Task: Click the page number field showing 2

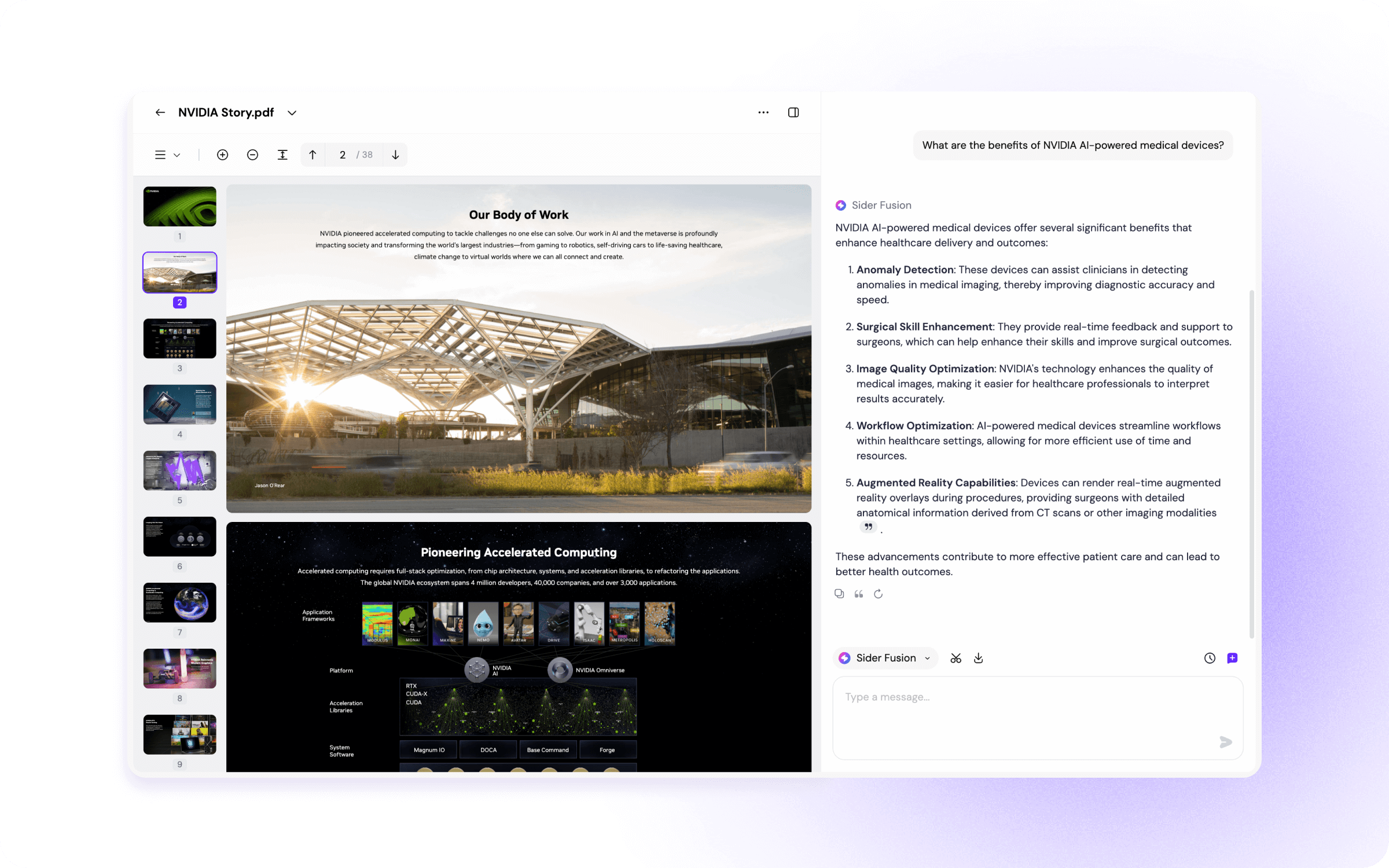Action: (343, 155)
